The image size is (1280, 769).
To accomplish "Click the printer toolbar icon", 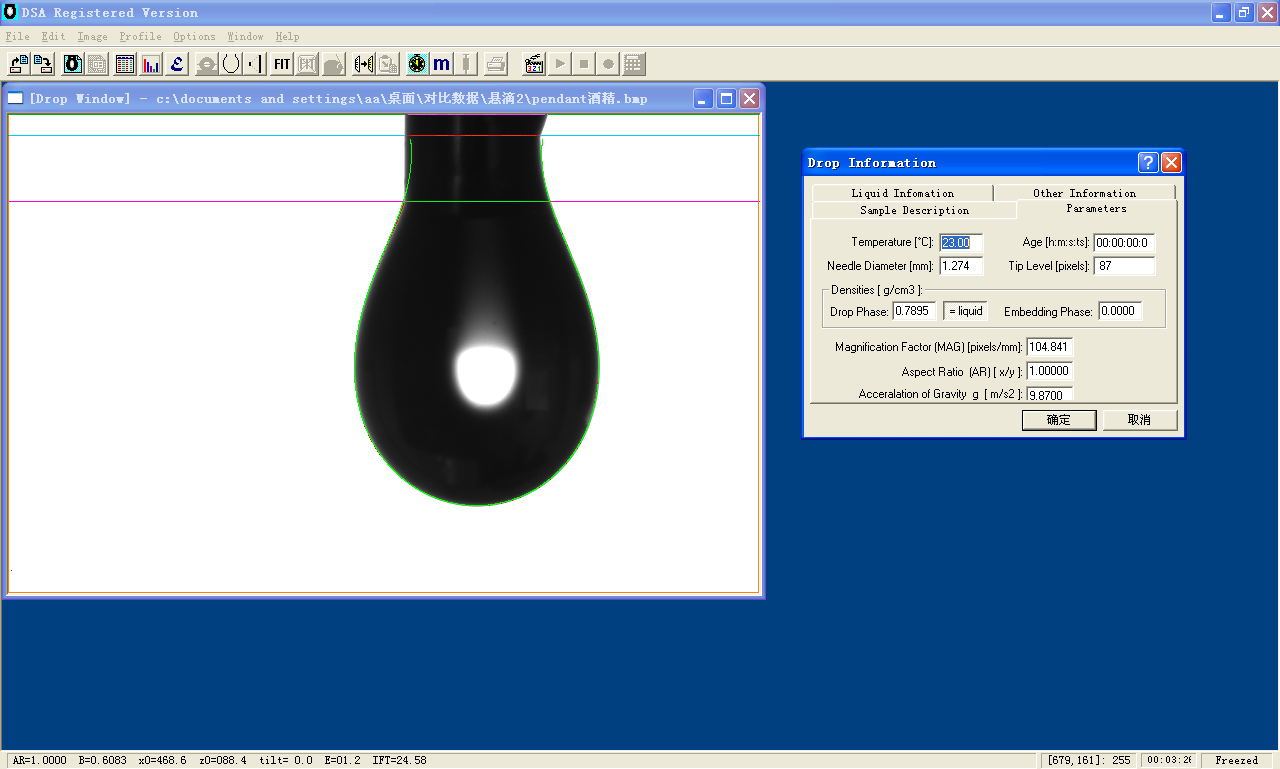I will pos(495,64).
